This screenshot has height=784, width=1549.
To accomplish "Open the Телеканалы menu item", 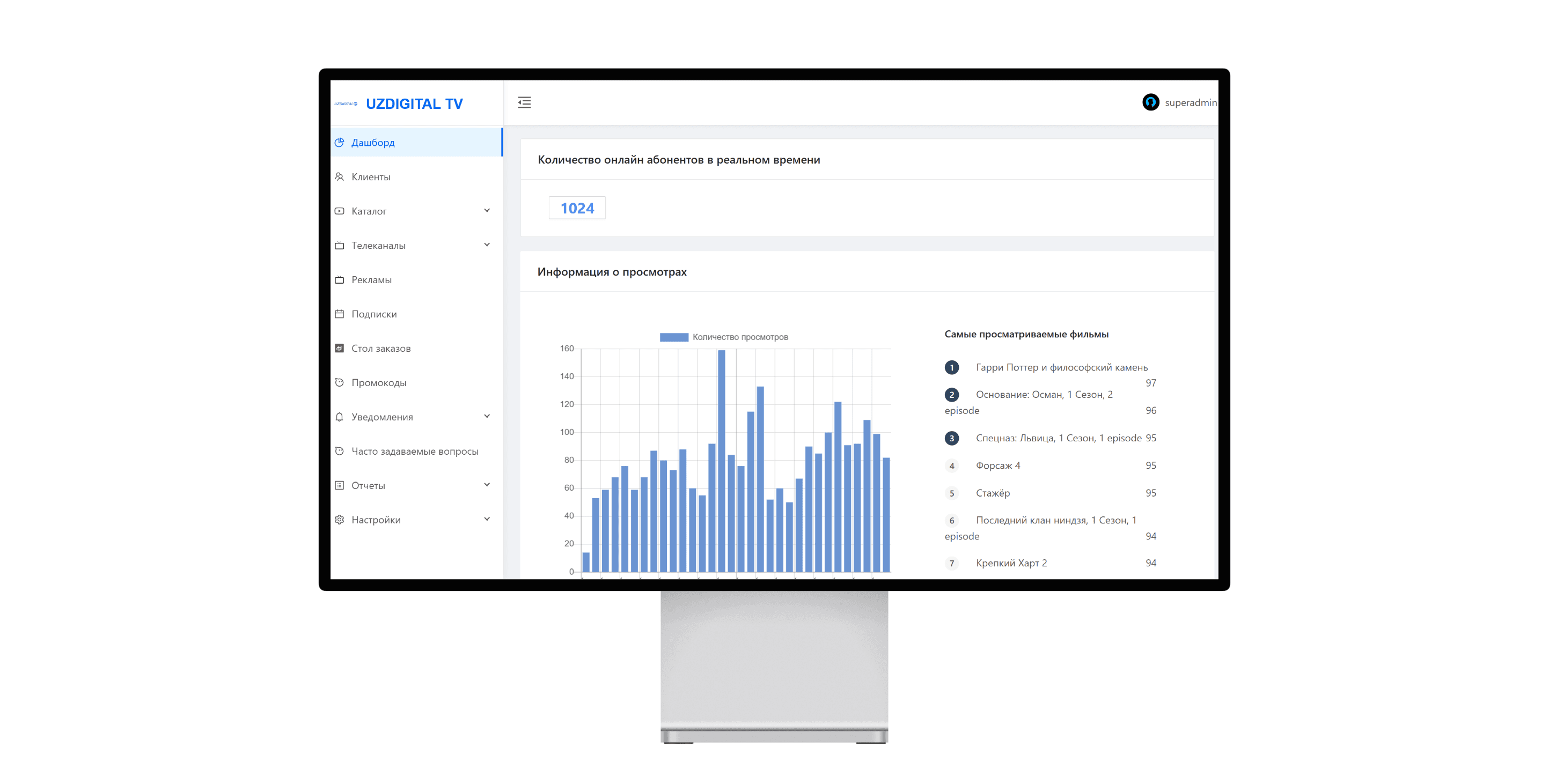I will click(x=416, y=245).
